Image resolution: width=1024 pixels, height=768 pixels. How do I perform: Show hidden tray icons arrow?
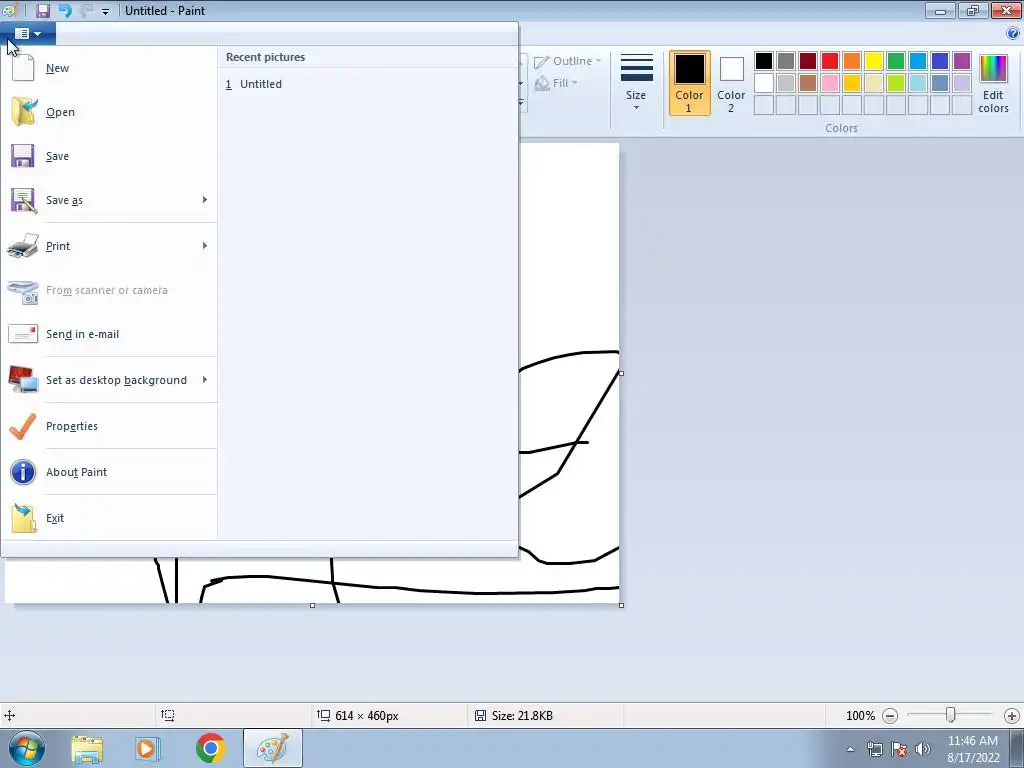(x=850, y=749)
